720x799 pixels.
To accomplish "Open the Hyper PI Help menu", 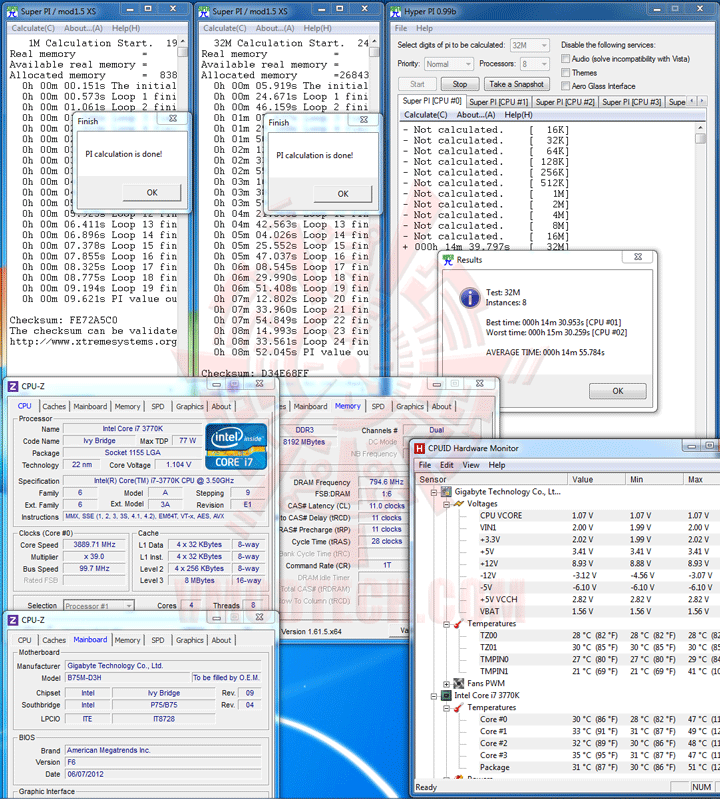I will [x=424, y=29].
